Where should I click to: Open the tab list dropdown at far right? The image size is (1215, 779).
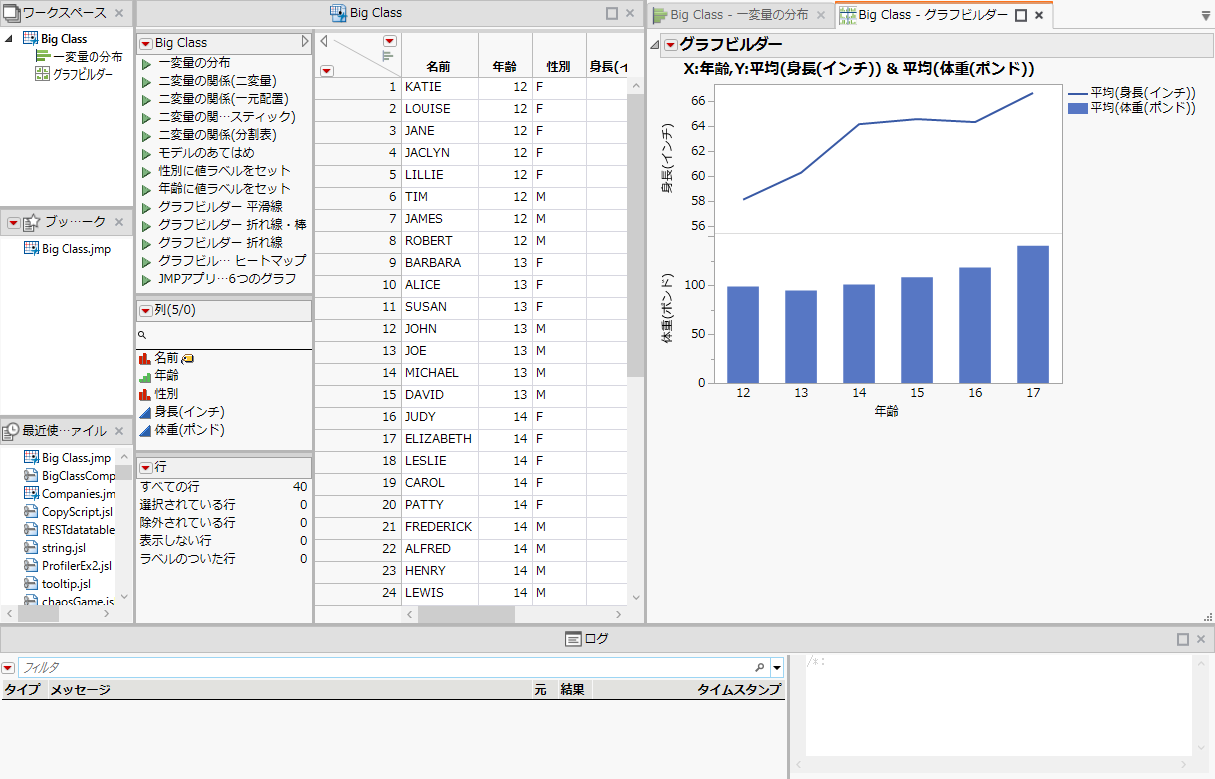pyautogui.click(x=1204, y=16)
